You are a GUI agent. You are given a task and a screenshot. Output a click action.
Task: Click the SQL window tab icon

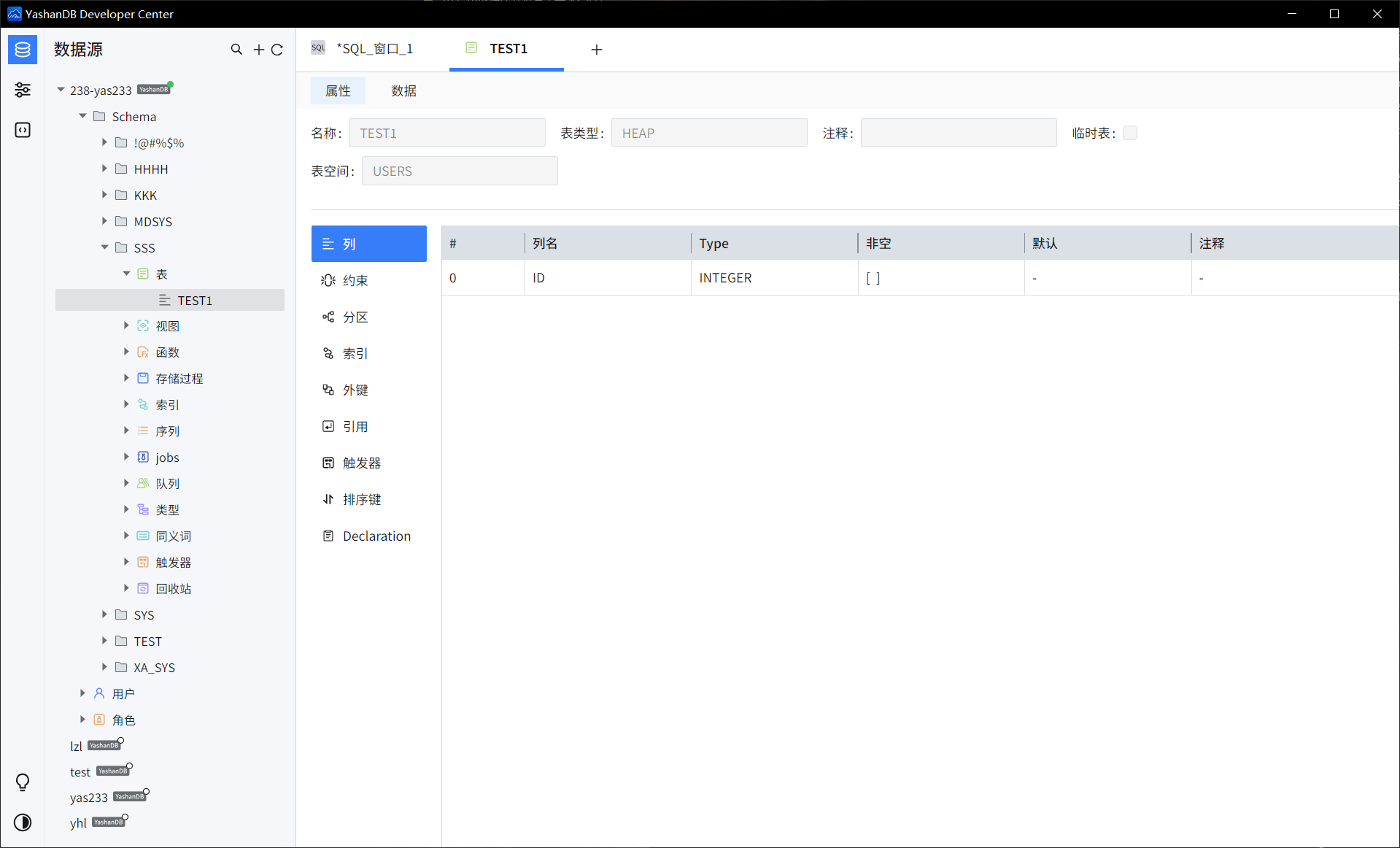(x=318, y=48)
